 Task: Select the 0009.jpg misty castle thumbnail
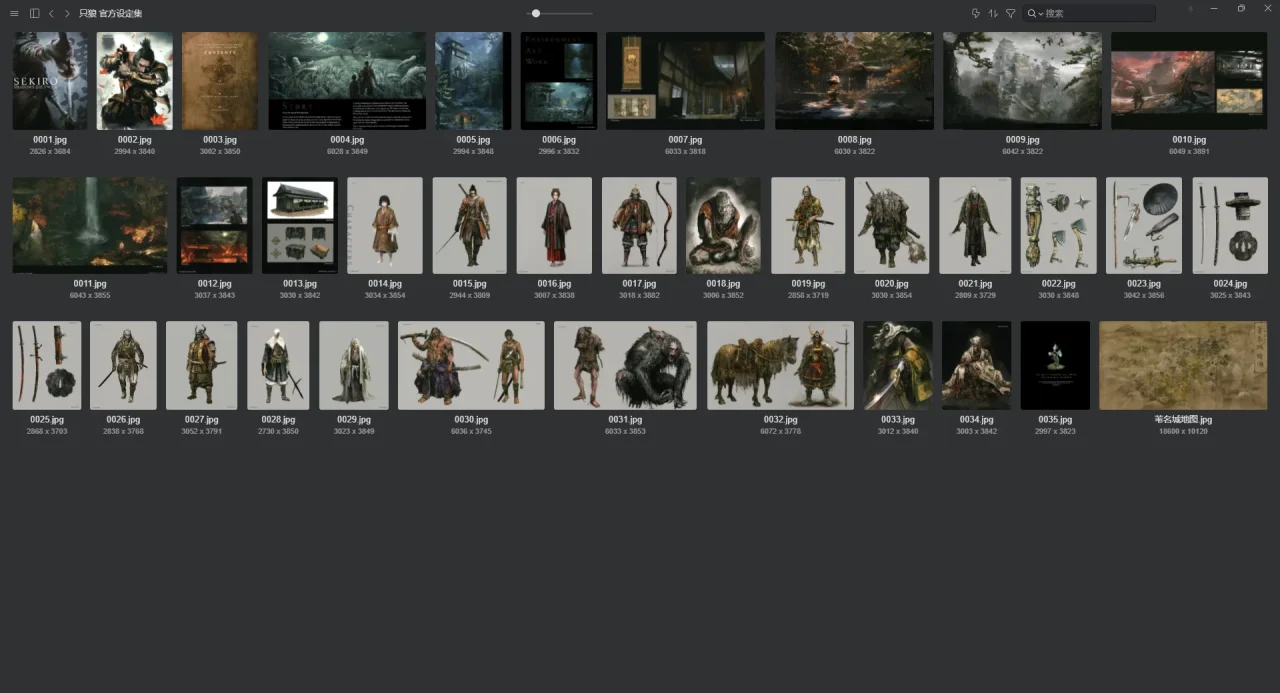[1023, 81]
